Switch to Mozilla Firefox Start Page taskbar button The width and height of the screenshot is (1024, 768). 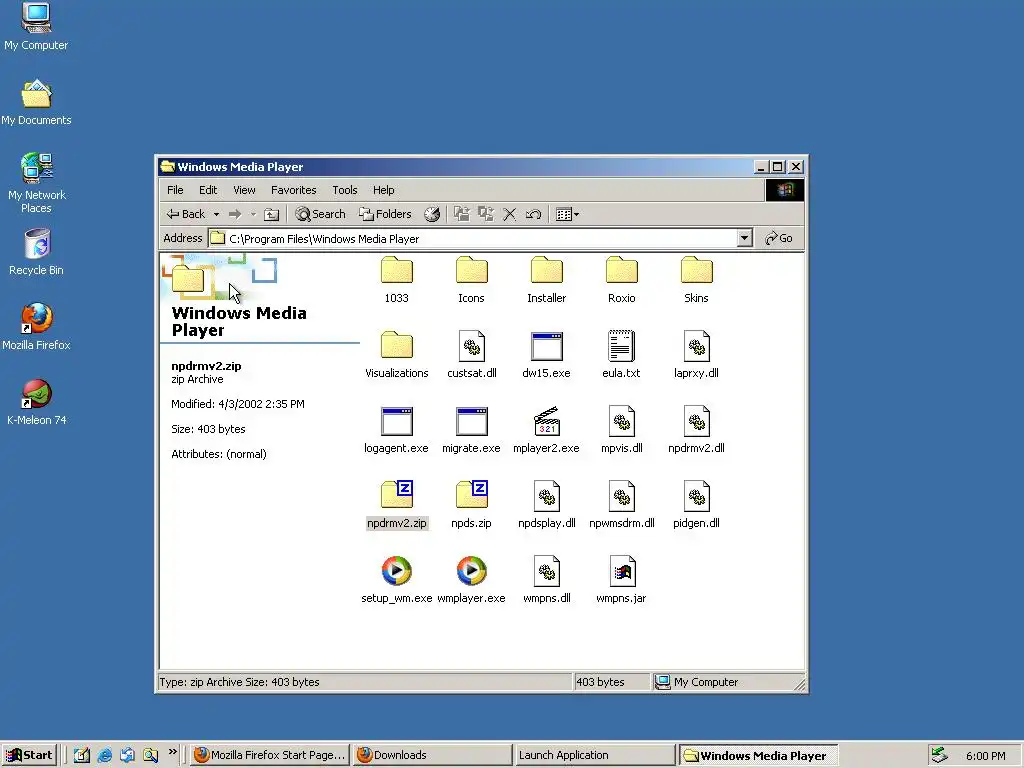[270, 755]
